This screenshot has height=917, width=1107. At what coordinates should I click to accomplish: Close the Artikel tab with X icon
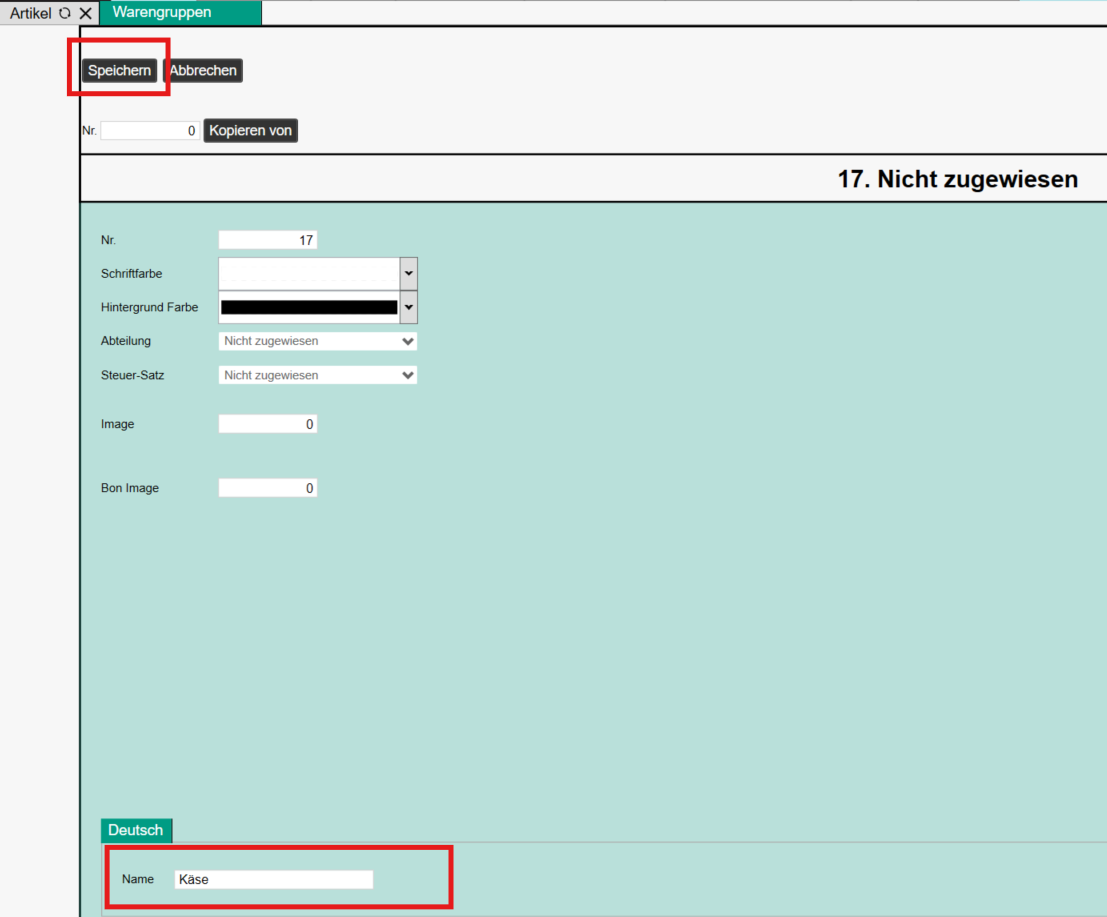coord(85,14)
